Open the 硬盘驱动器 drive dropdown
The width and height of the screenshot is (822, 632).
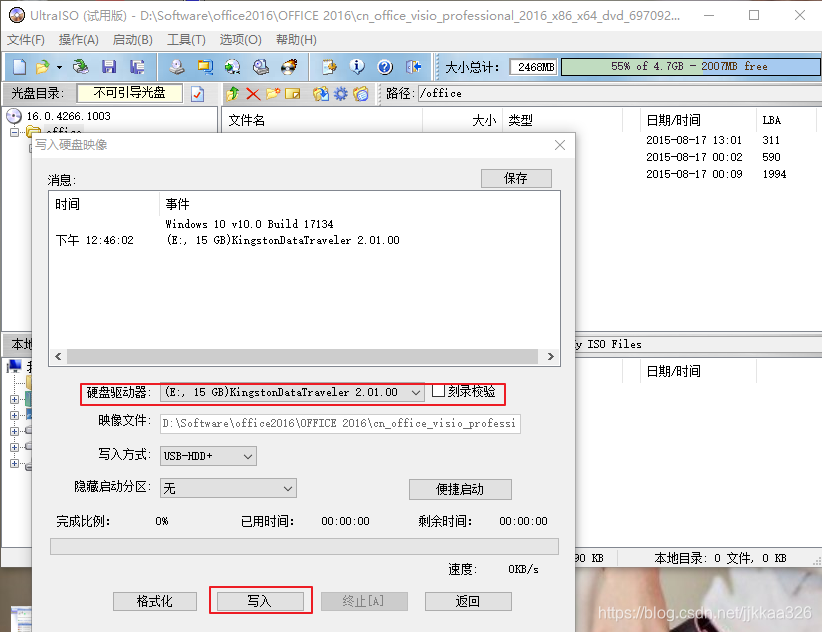(x=416, y=393)
